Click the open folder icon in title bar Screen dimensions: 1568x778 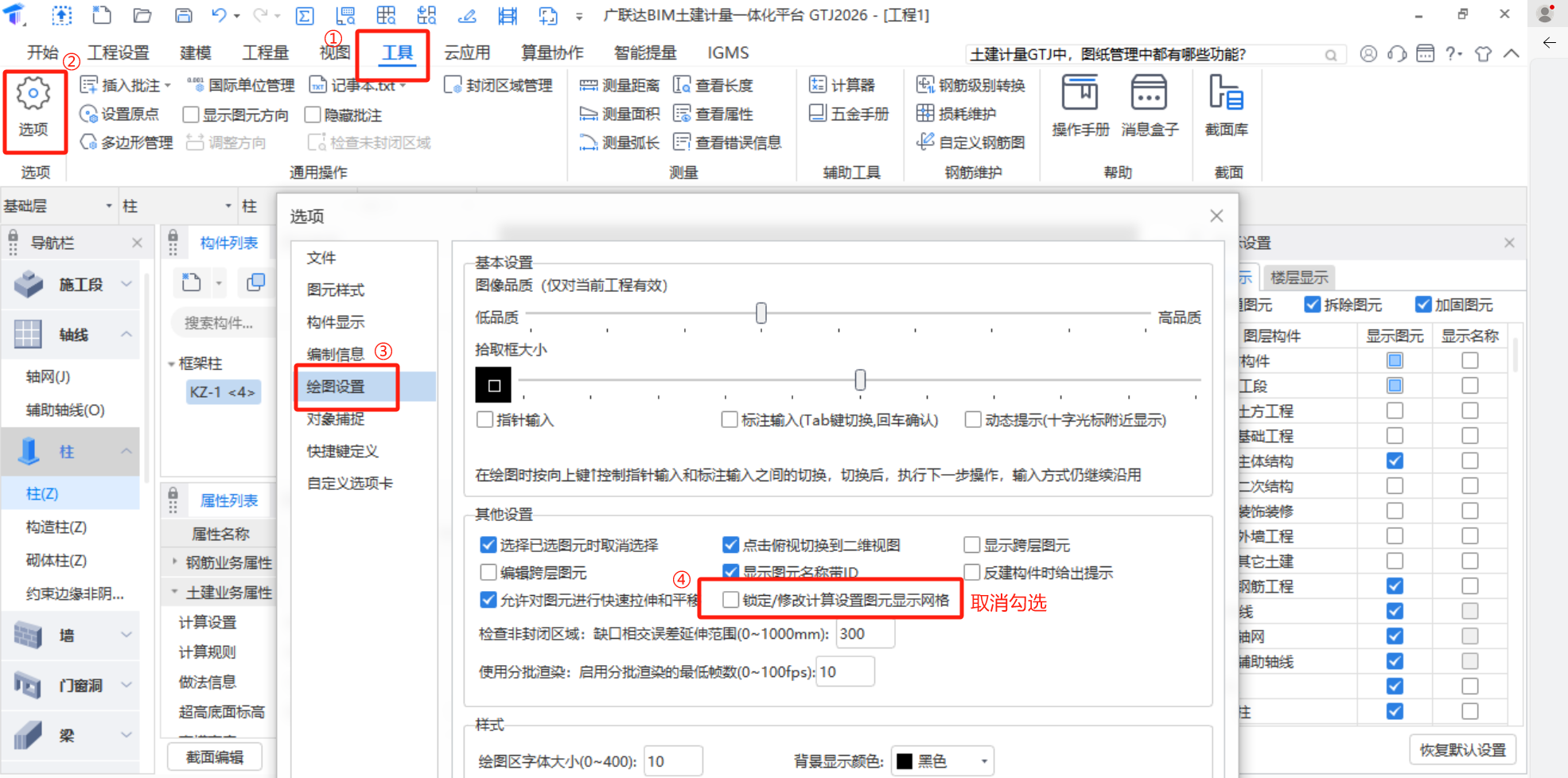click(142, 15)
